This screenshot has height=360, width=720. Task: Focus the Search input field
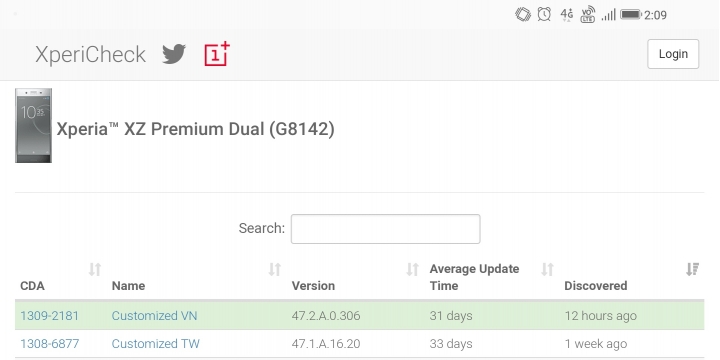pos(386,229)
